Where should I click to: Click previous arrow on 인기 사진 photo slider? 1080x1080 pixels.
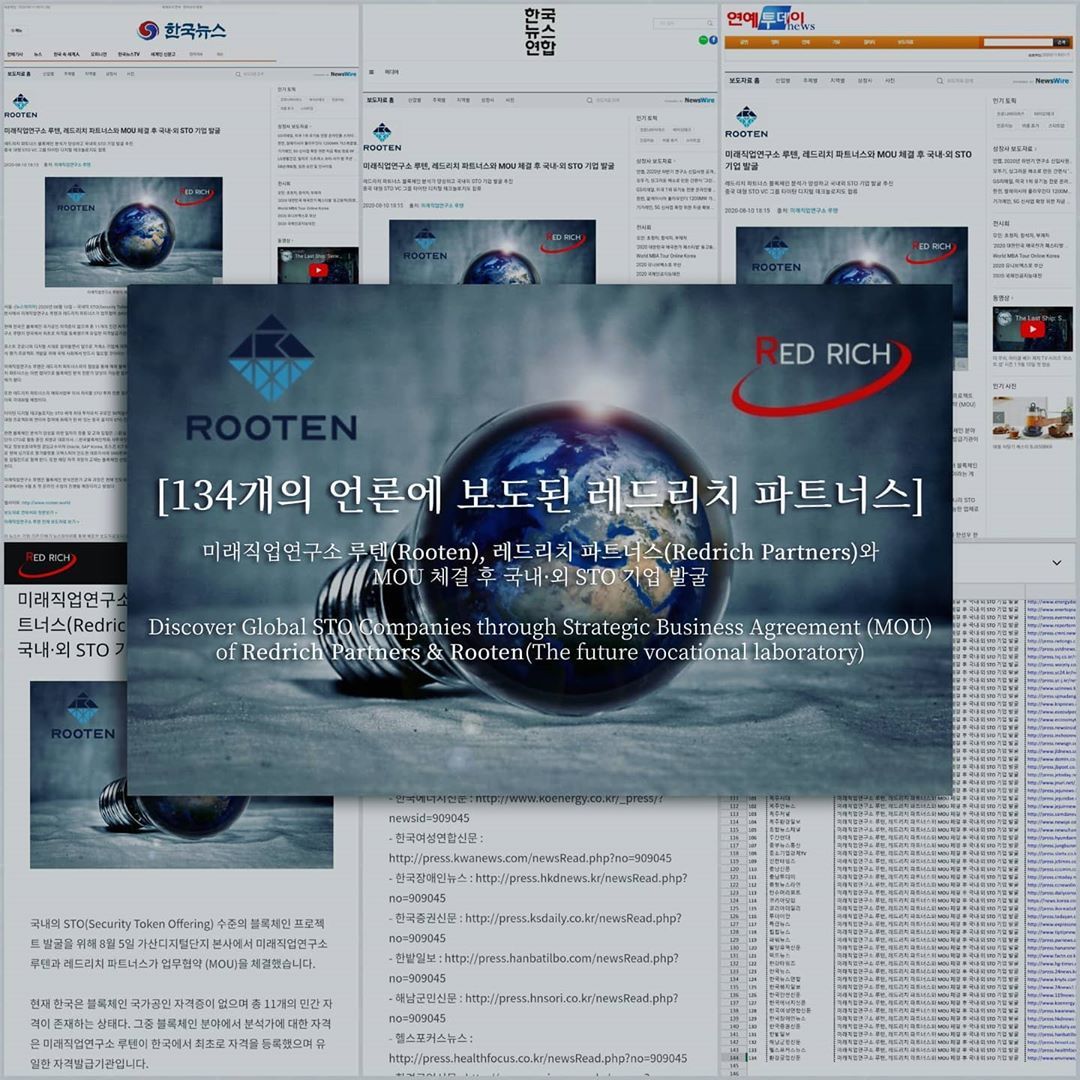[x=998, y=417]
